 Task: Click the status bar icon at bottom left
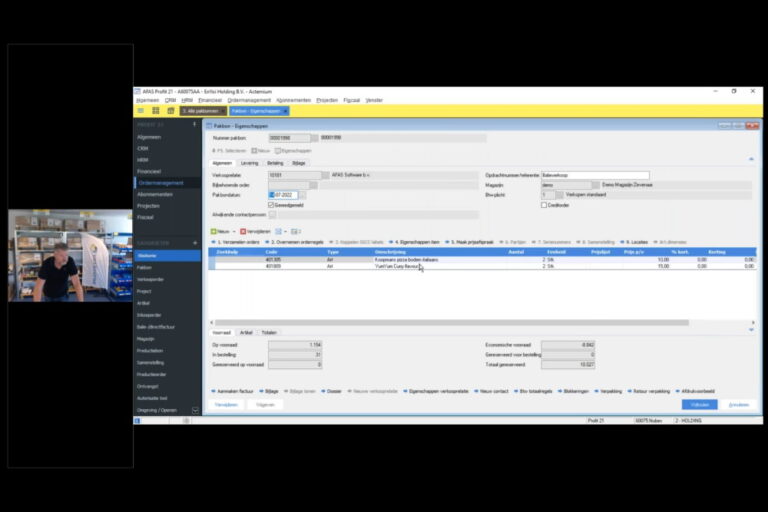coord(138,420)
